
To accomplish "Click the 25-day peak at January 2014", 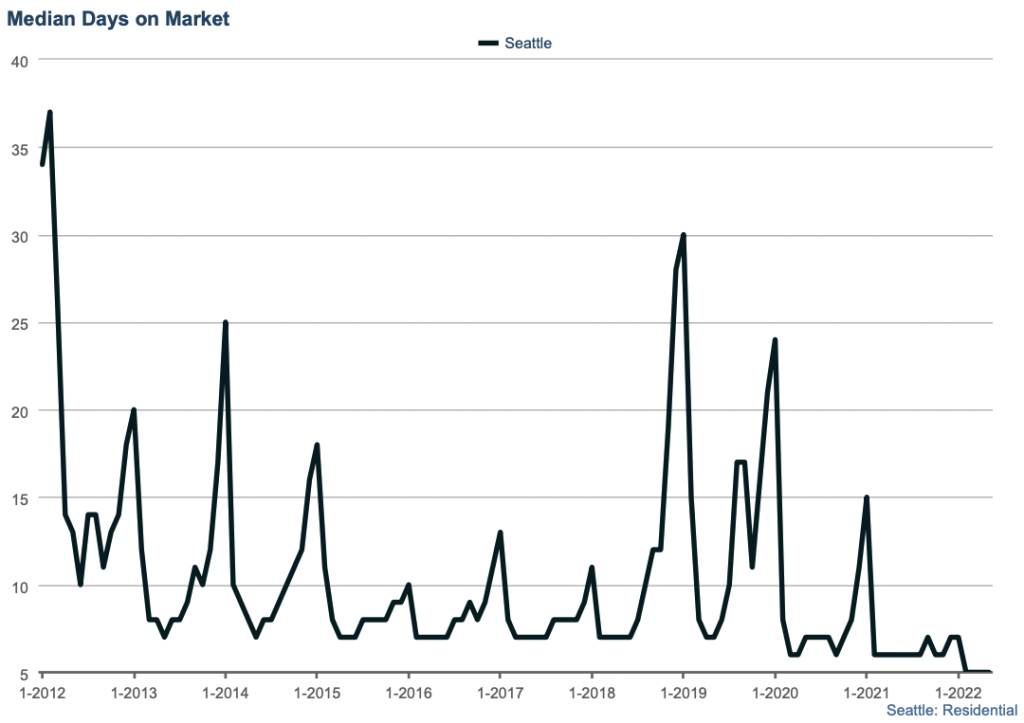I will pos(225,322).
